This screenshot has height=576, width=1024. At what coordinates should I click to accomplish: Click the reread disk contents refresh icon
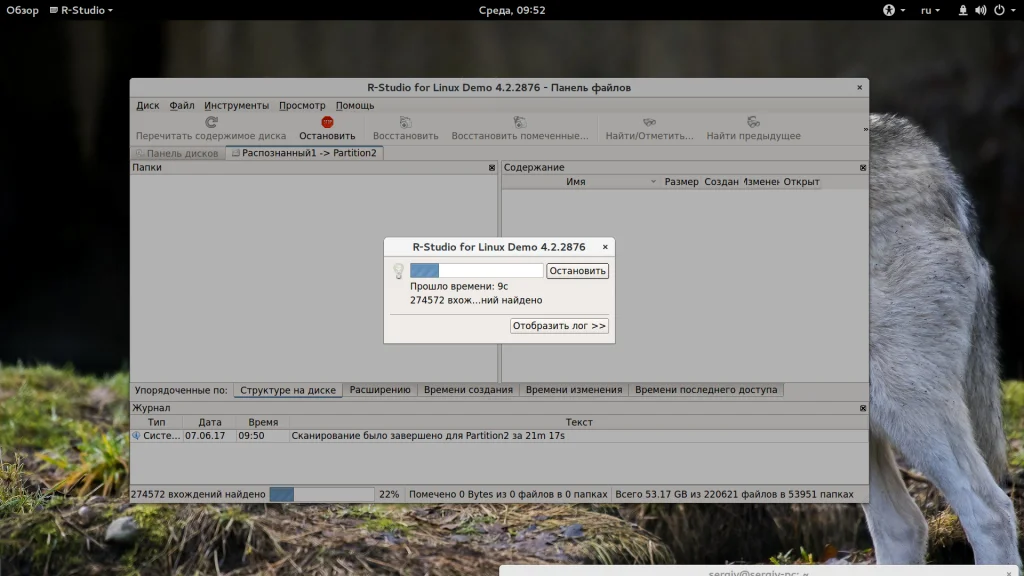pyautogui.click(x=211, y=122)
